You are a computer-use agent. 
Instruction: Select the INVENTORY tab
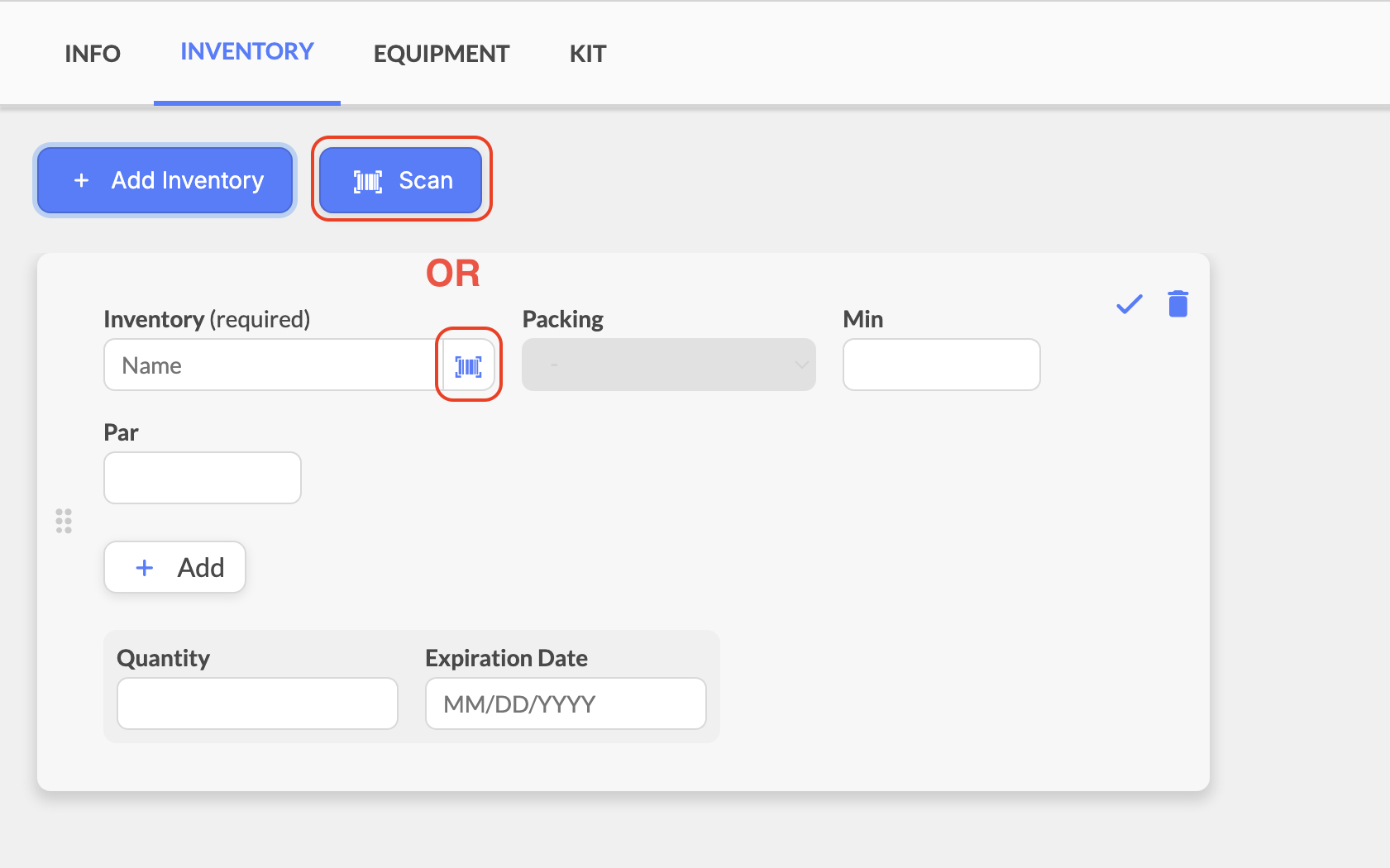pos(247,52)
